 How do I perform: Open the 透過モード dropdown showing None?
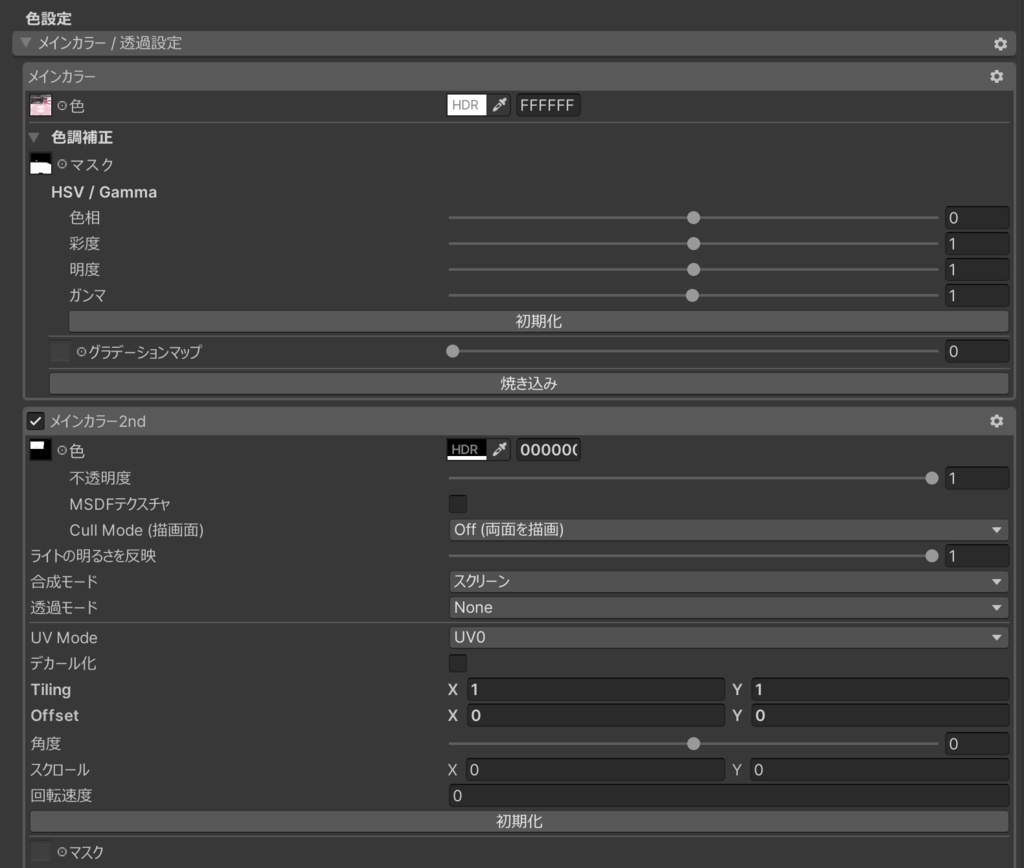[728, 607]
